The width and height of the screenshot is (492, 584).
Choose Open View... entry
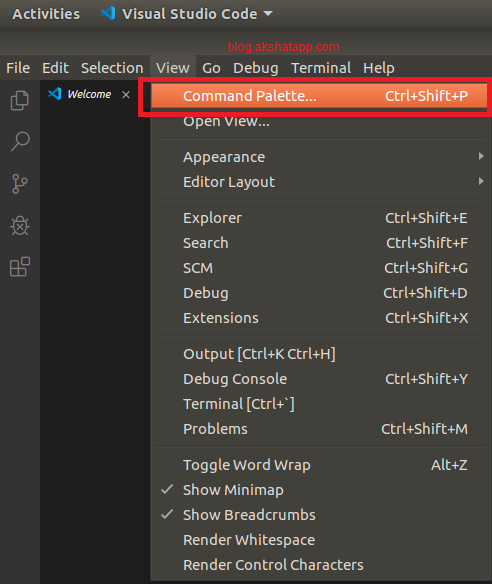[x=321, y=121]
